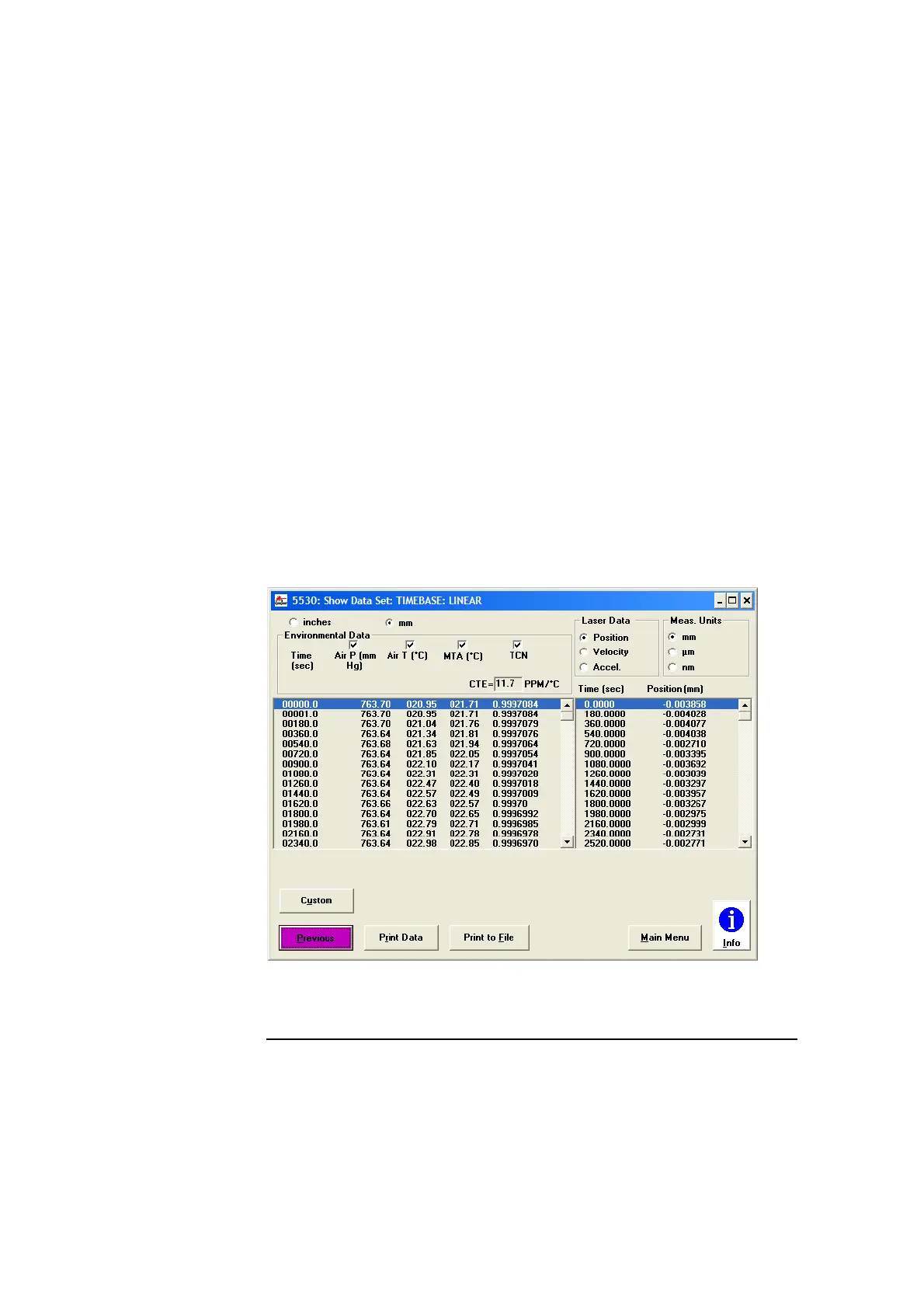Select laser row 1980.0000 position -0.002975
The height and width of the screenshot is (1308, 924).
click(657, 814)
